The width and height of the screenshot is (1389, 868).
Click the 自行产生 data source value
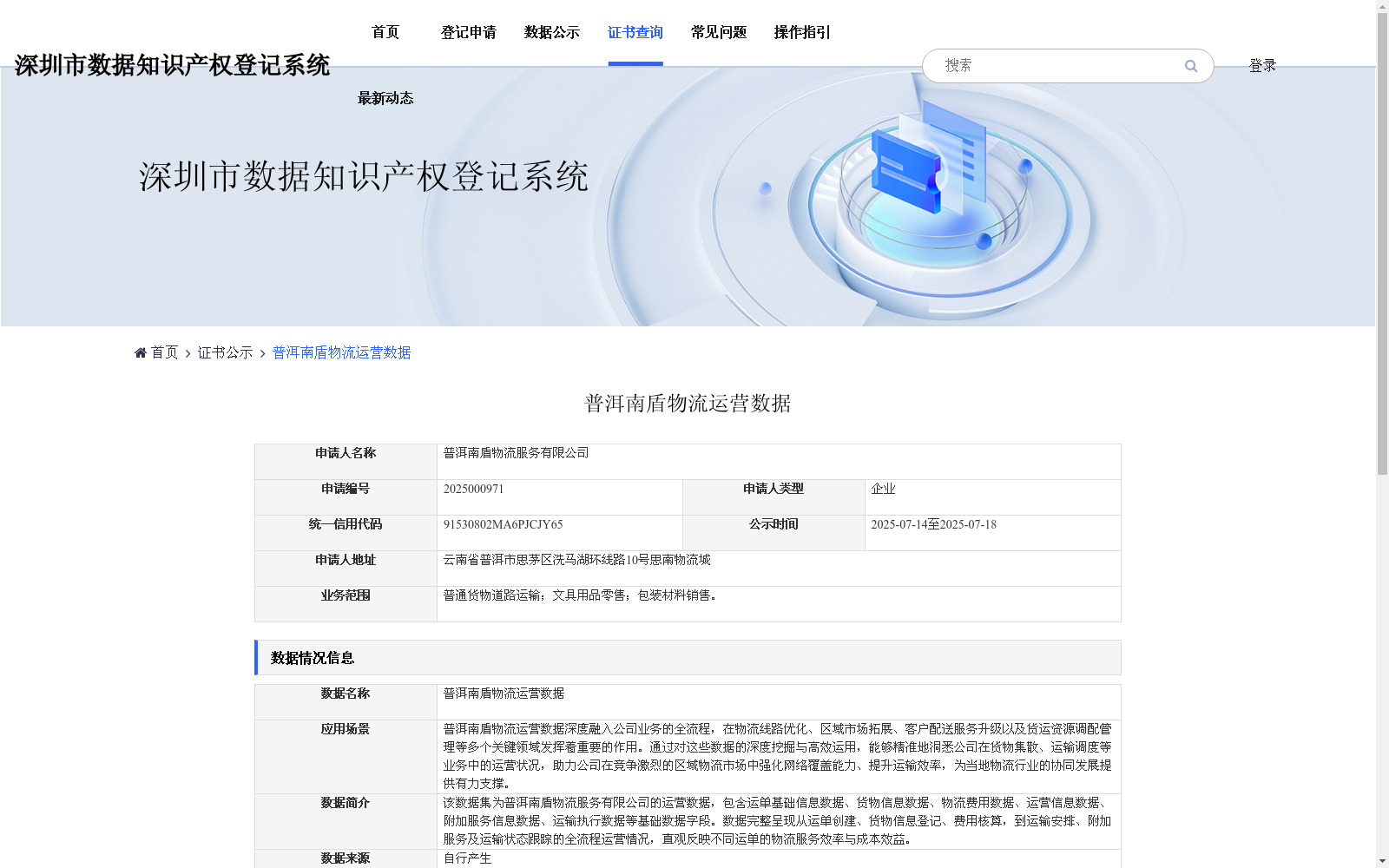coord(468,858)
